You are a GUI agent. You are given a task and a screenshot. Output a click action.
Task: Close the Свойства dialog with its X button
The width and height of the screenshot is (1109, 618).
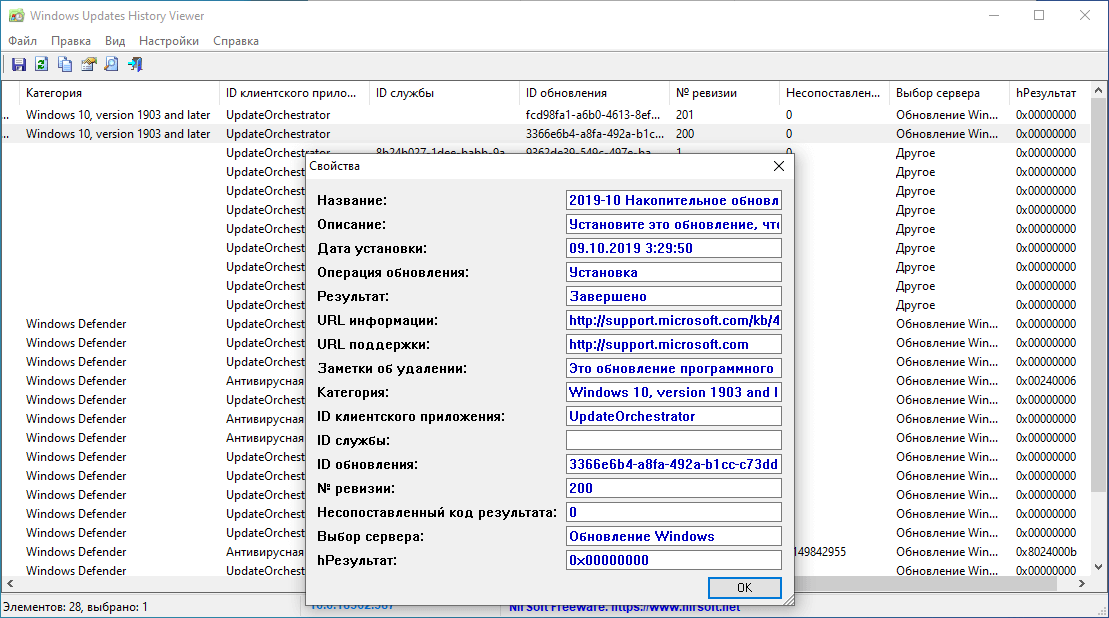tap(779, 165)
